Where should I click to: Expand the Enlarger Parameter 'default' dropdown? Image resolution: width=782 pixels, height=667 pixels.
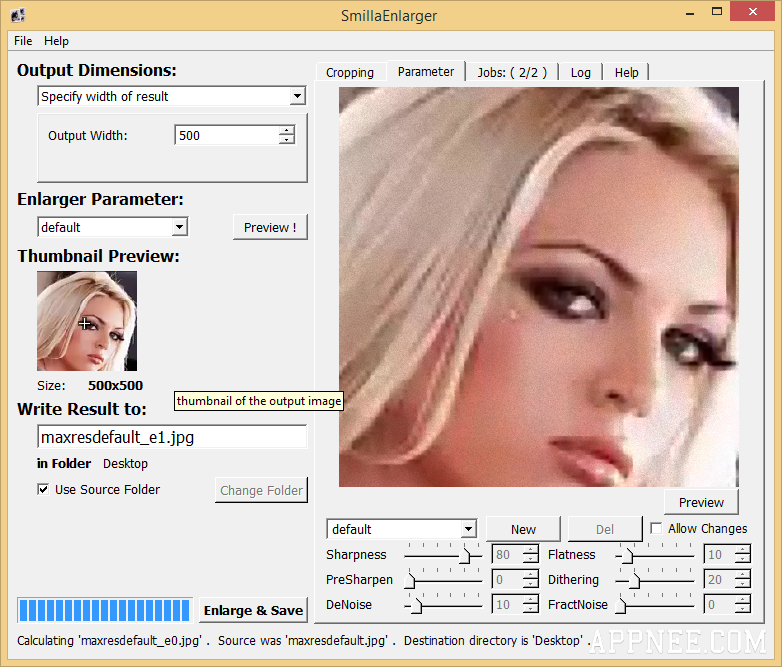pos(180,227)
